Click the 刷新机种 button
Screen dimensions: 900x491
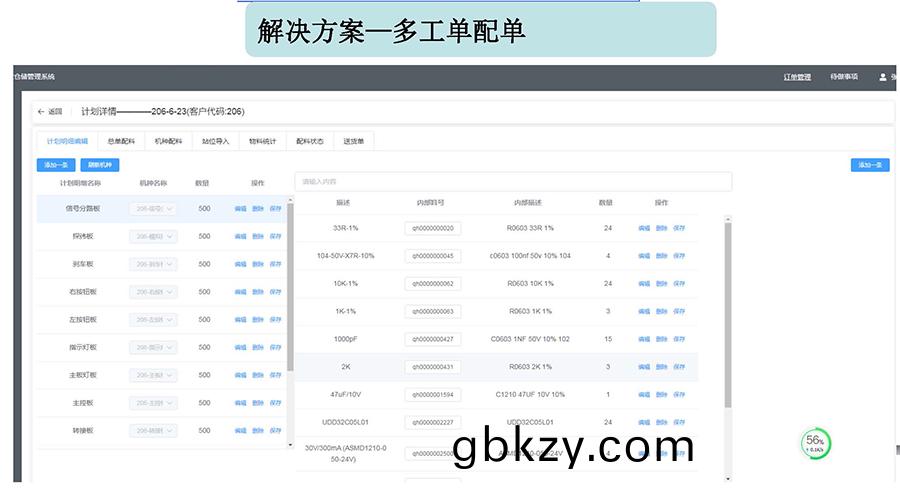coord(101,165)
